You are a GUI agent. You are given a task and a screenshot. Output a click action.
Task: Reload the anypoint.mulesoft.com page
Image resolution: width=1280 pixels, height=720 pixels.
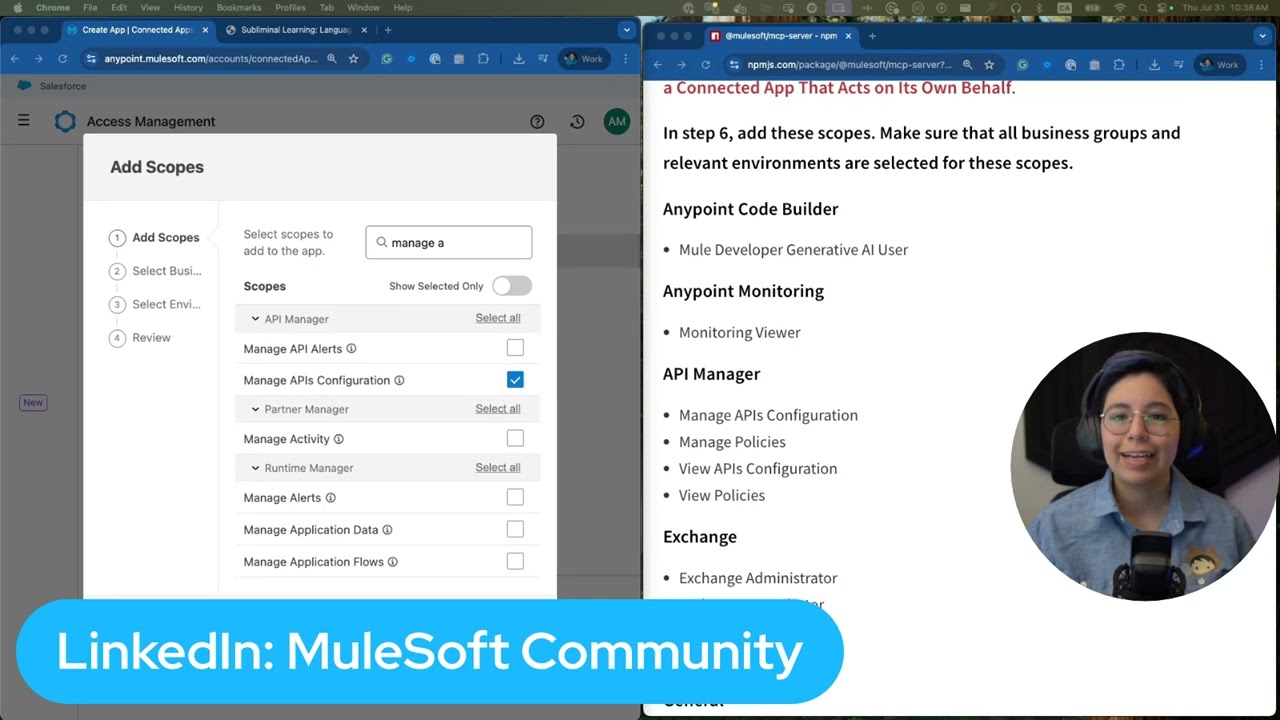pos(62,59)
